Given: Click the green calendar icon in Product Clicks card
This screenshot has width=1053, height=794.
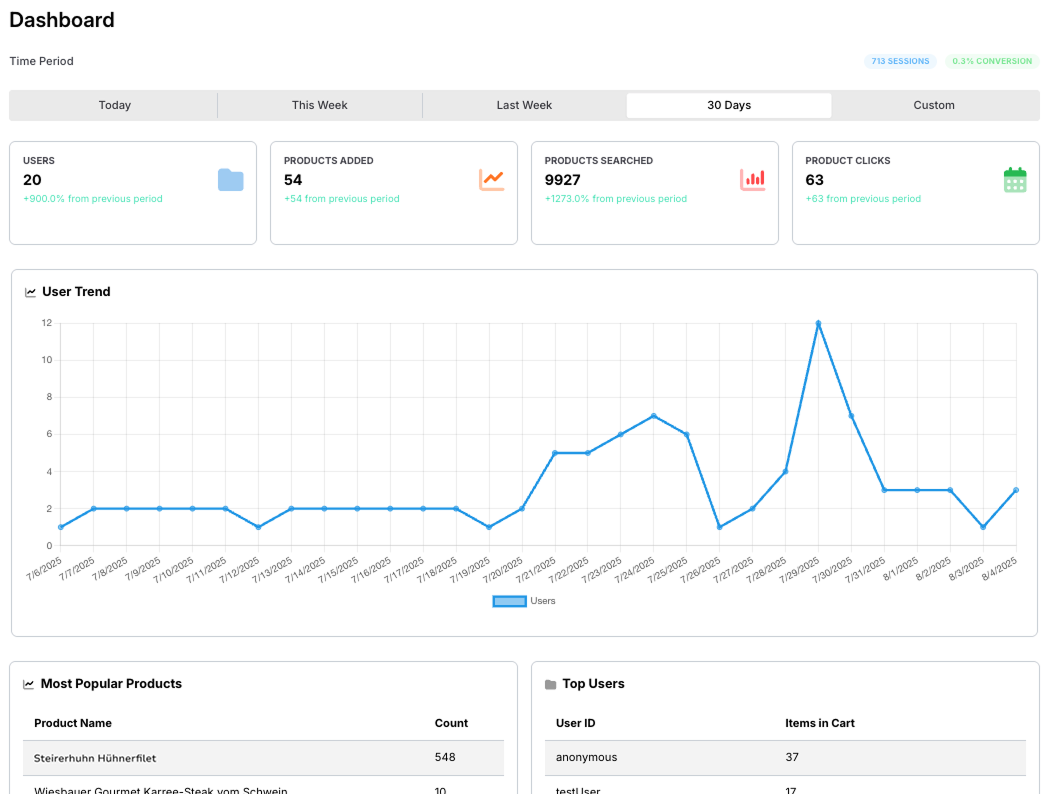Looking at the screenshot, I should tap(1014, 180).
